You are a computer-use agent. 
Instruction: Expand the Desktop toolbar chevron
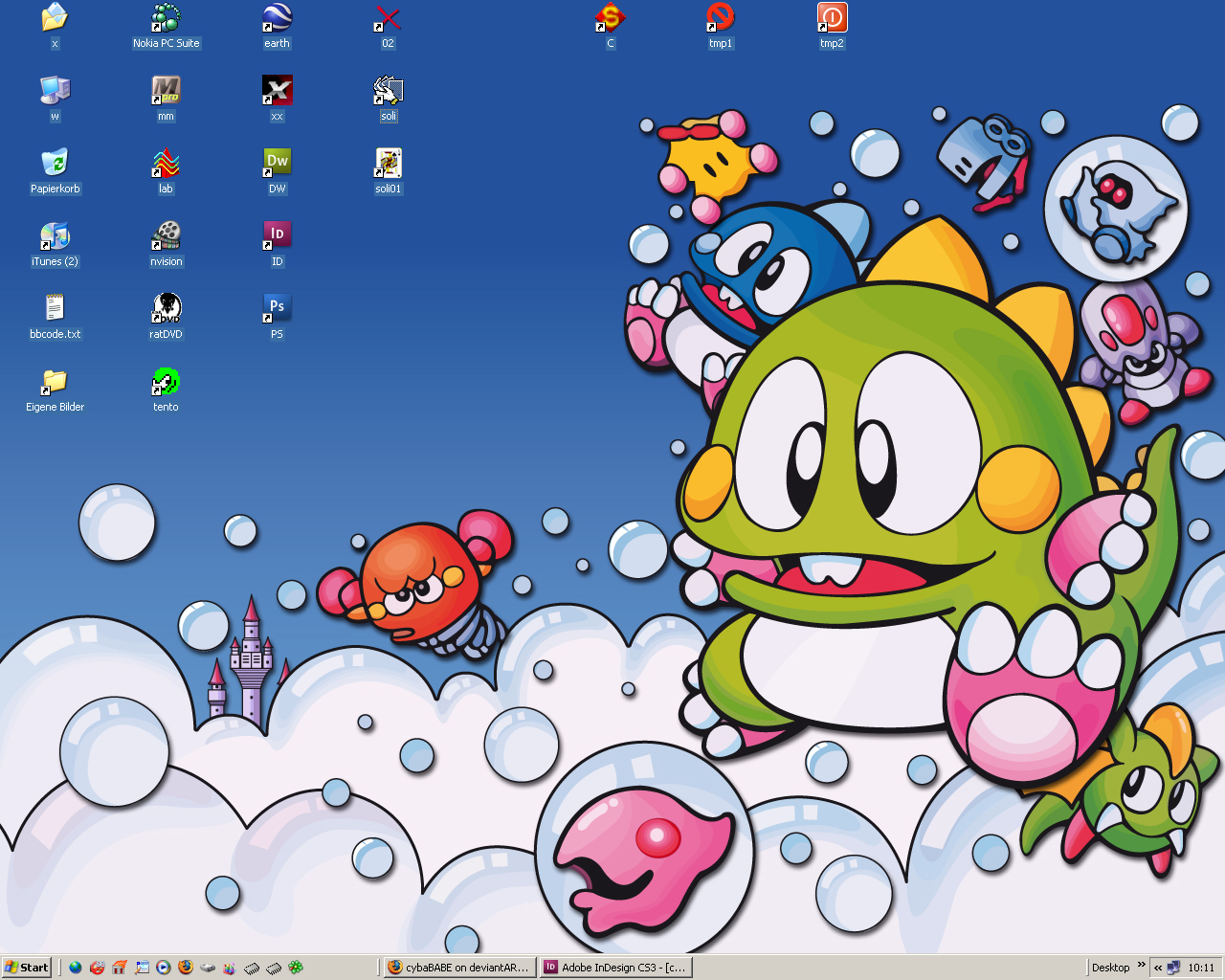(x=1141, y=965)
